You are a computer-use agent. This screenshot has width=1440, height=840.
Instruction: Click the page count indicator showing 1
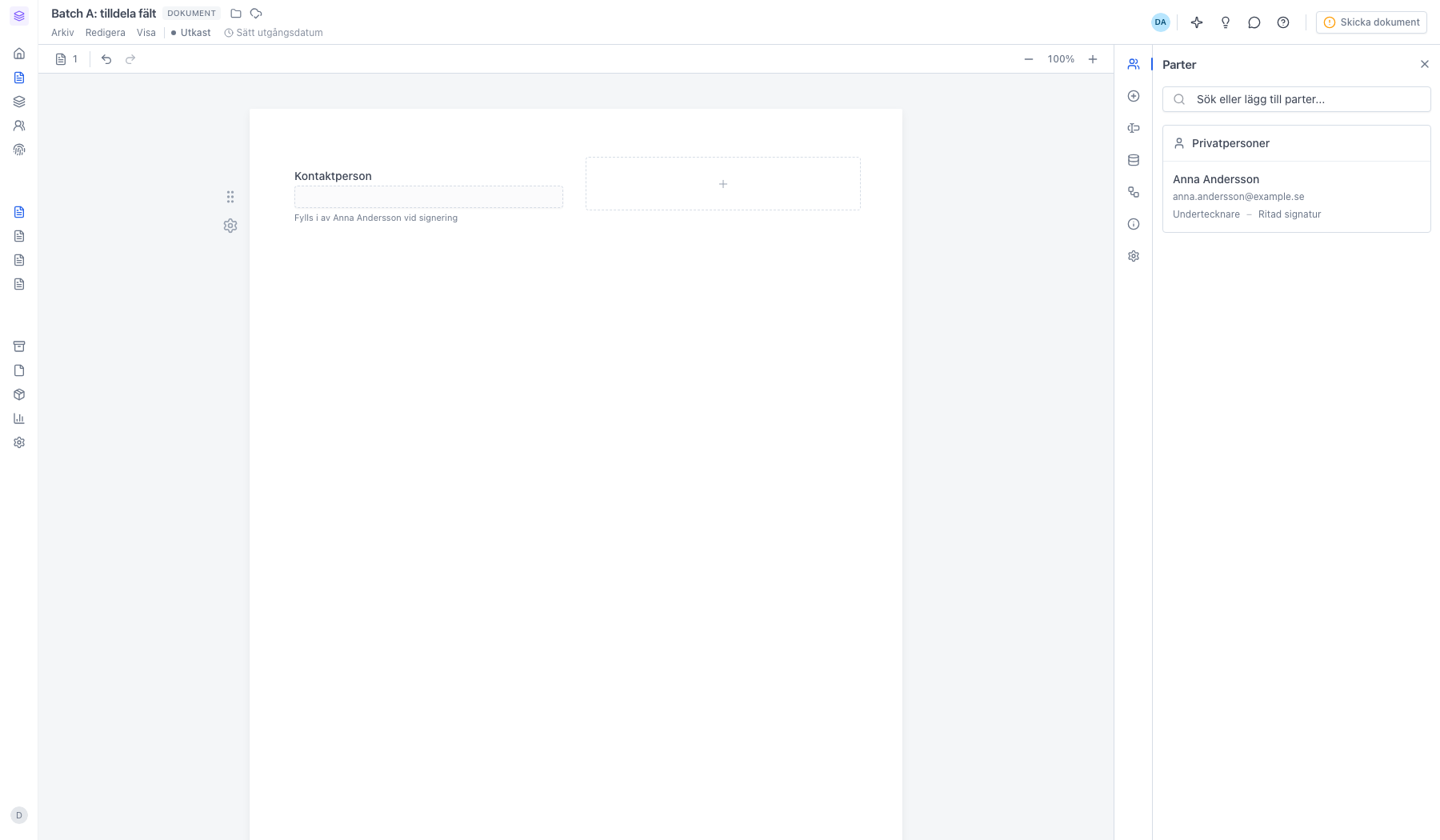point(66,59)
